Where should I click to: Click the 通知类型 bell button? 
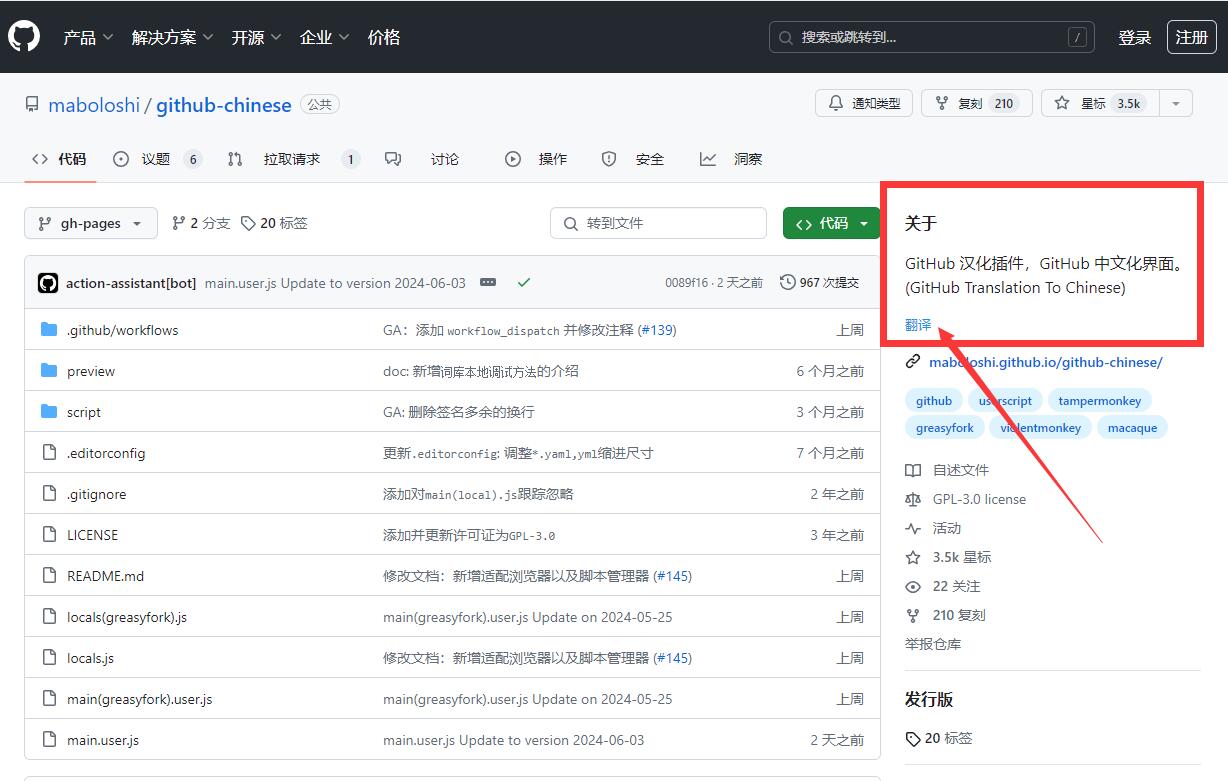(864, 103)
